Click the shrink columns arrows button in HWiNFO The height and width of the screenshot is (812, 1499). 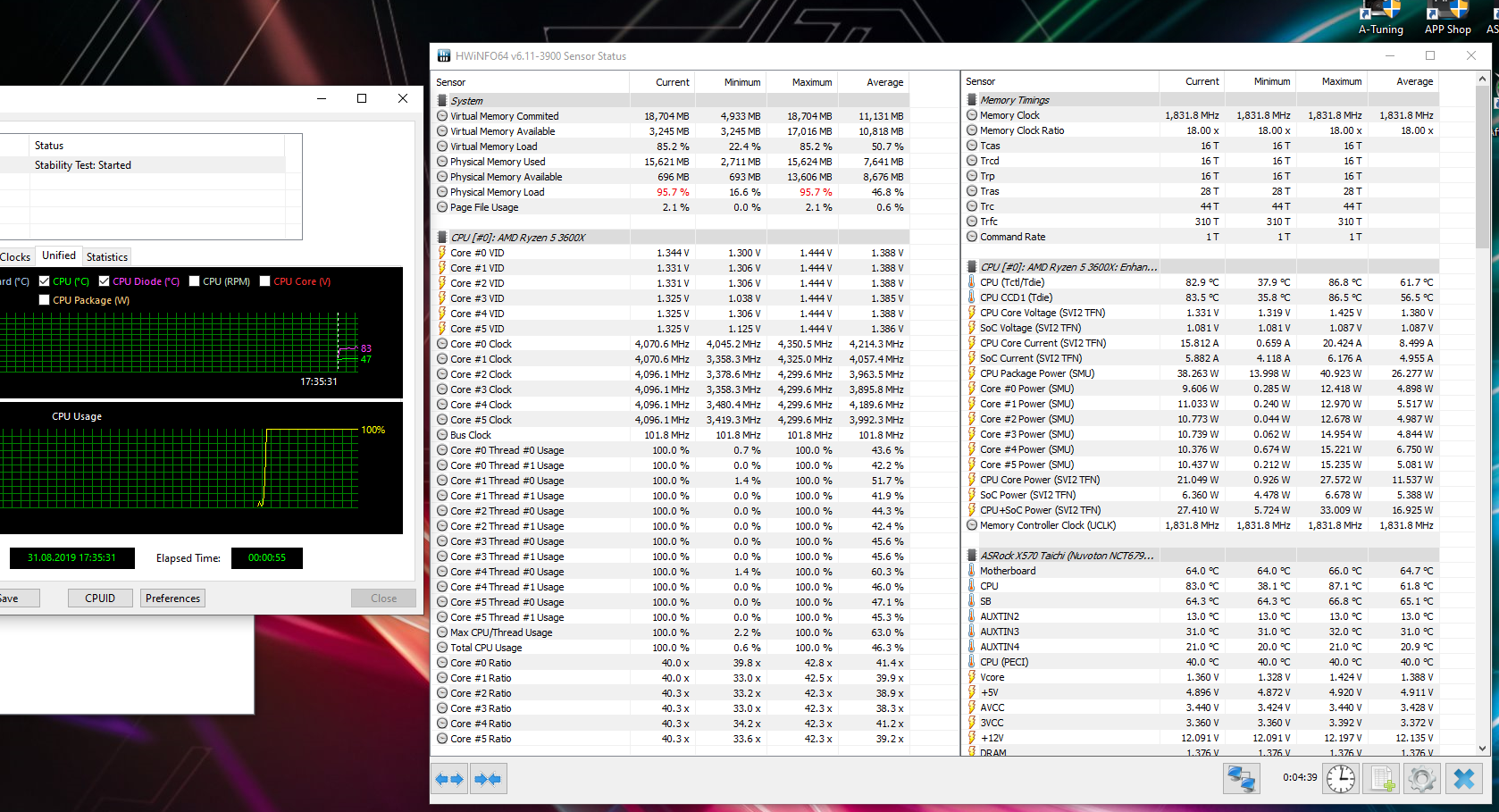pyautogui.click(x=488, y=779)
